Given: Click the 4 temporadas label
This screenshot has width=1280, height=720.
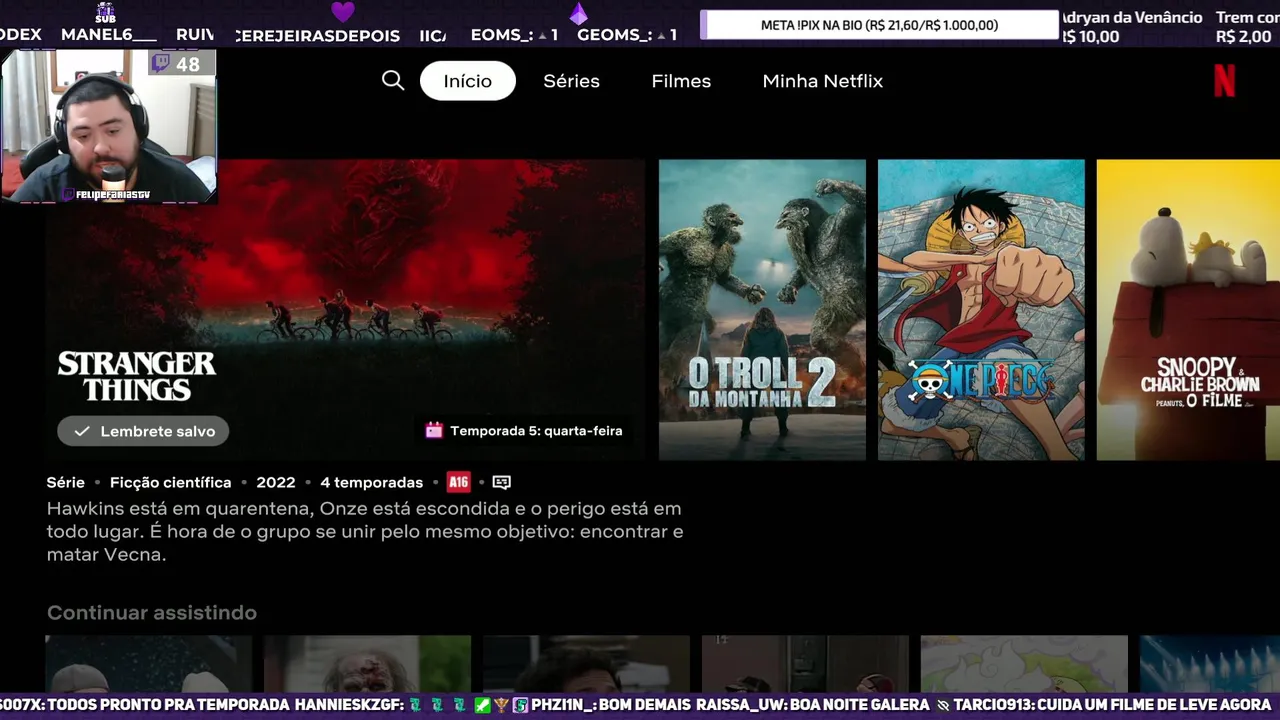Looking at the screenshot, I should point(371,482).
